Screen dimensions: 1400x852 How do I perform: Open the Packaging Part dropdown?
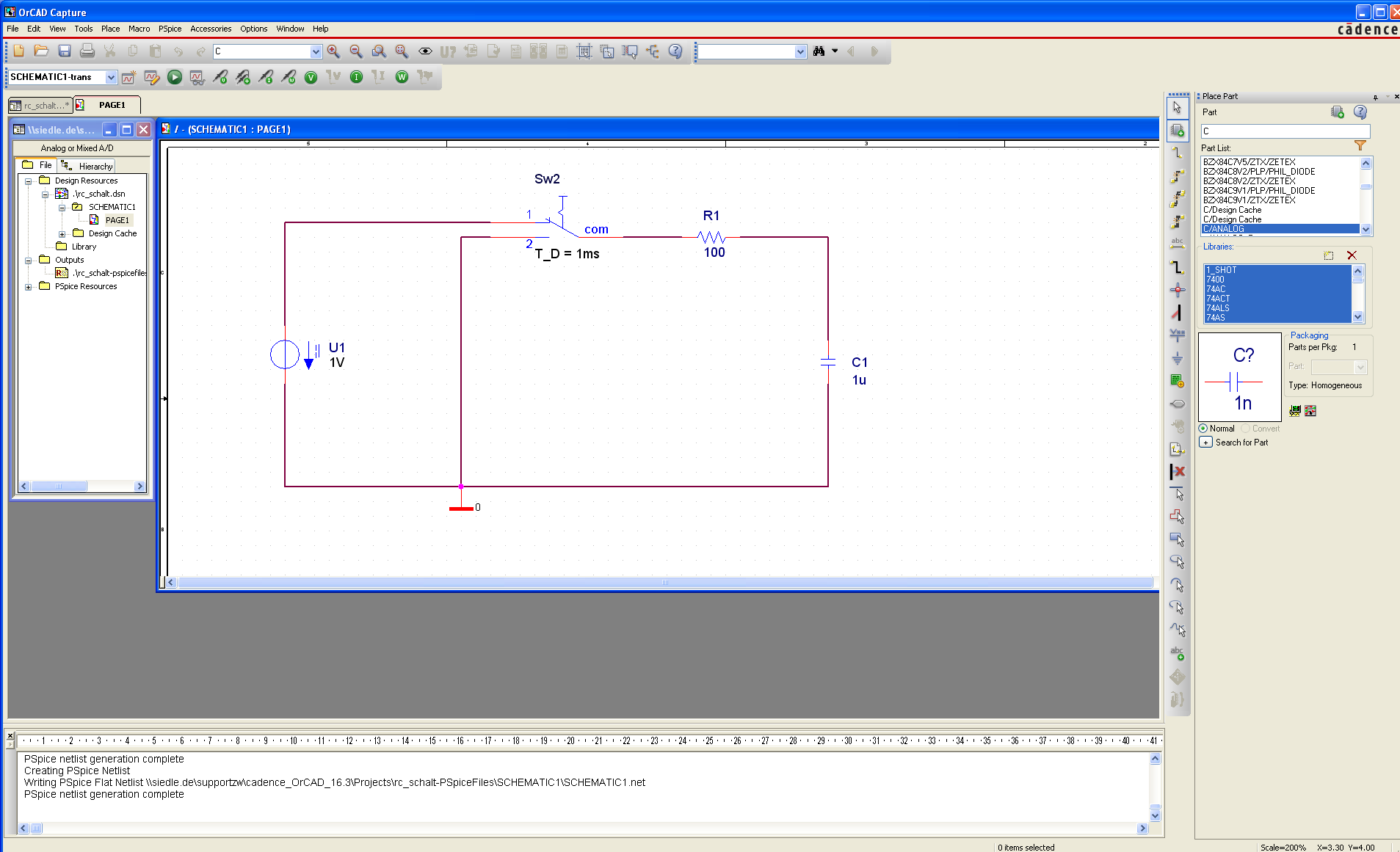1360,367
